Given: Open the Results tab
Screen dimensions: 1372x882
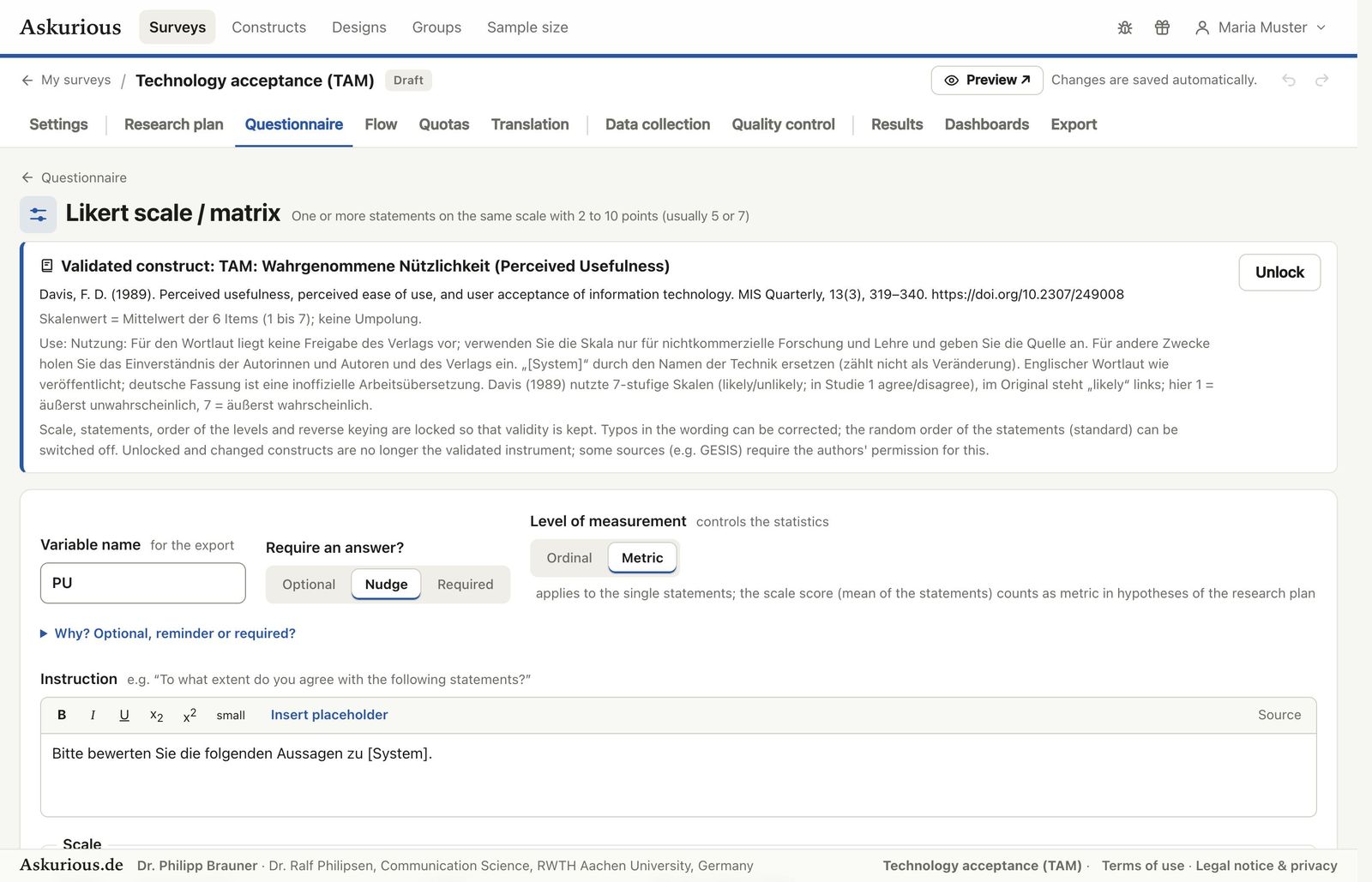Looking at the screenshot, I should click(897, 124).
